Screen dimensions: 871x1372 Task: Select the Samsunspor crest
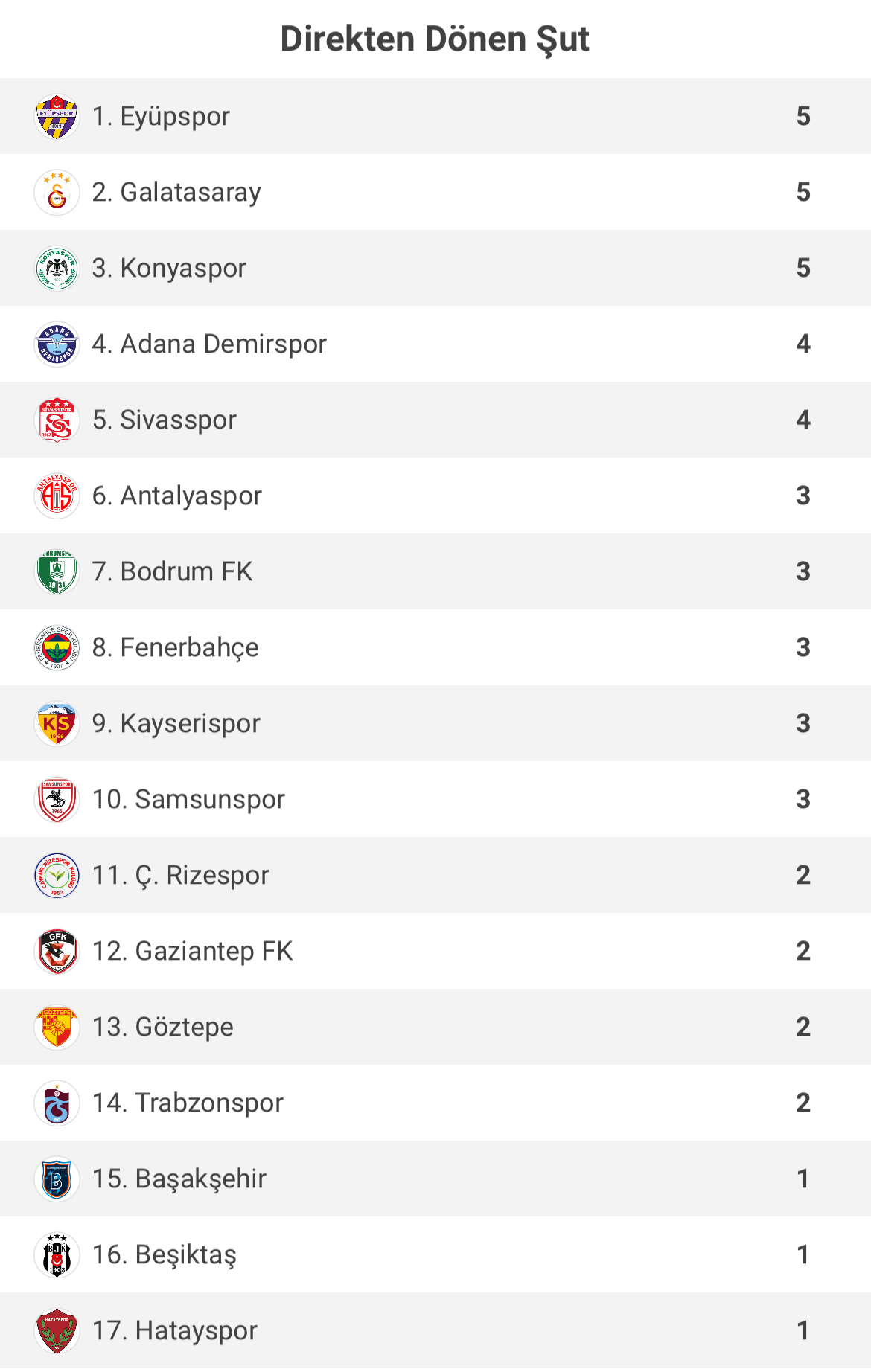57,800
